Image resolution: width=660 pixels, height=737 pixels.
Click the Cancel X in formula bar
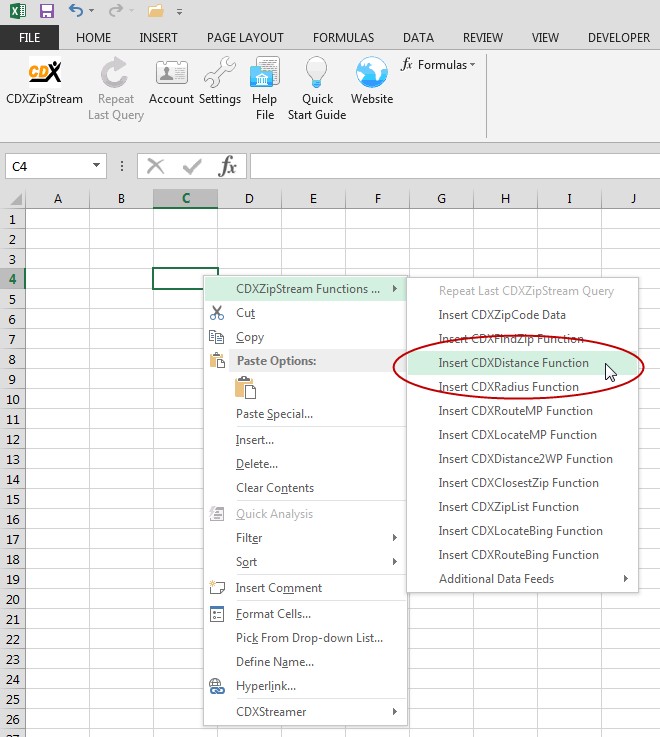[x=155, y=166]
